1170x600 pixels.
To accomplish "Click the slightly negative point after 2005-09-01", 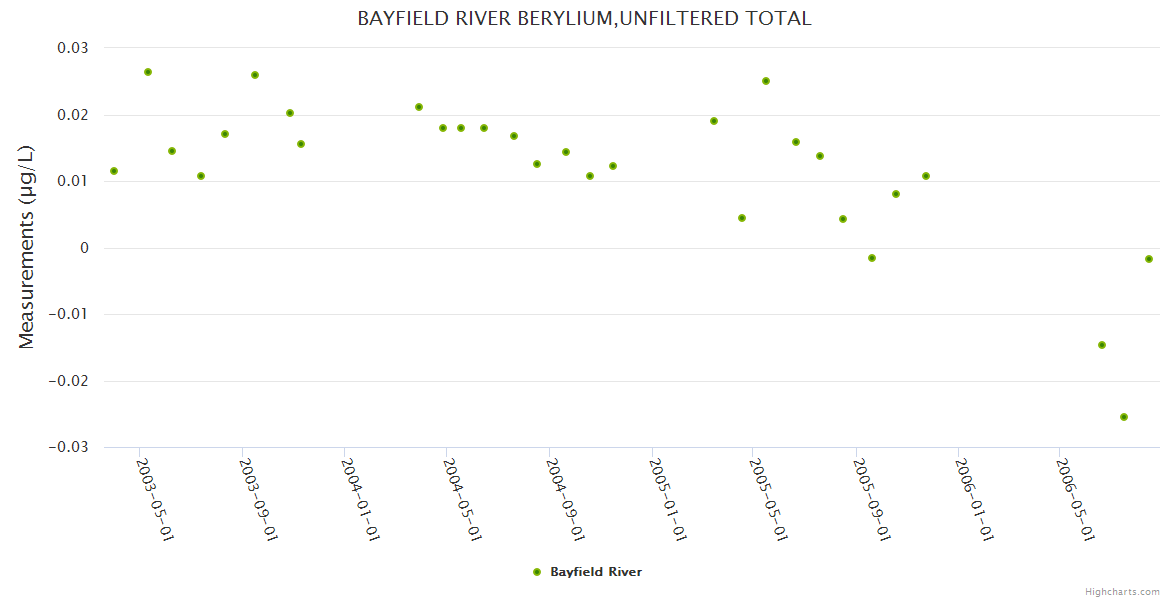I will (x=872, y=258).
